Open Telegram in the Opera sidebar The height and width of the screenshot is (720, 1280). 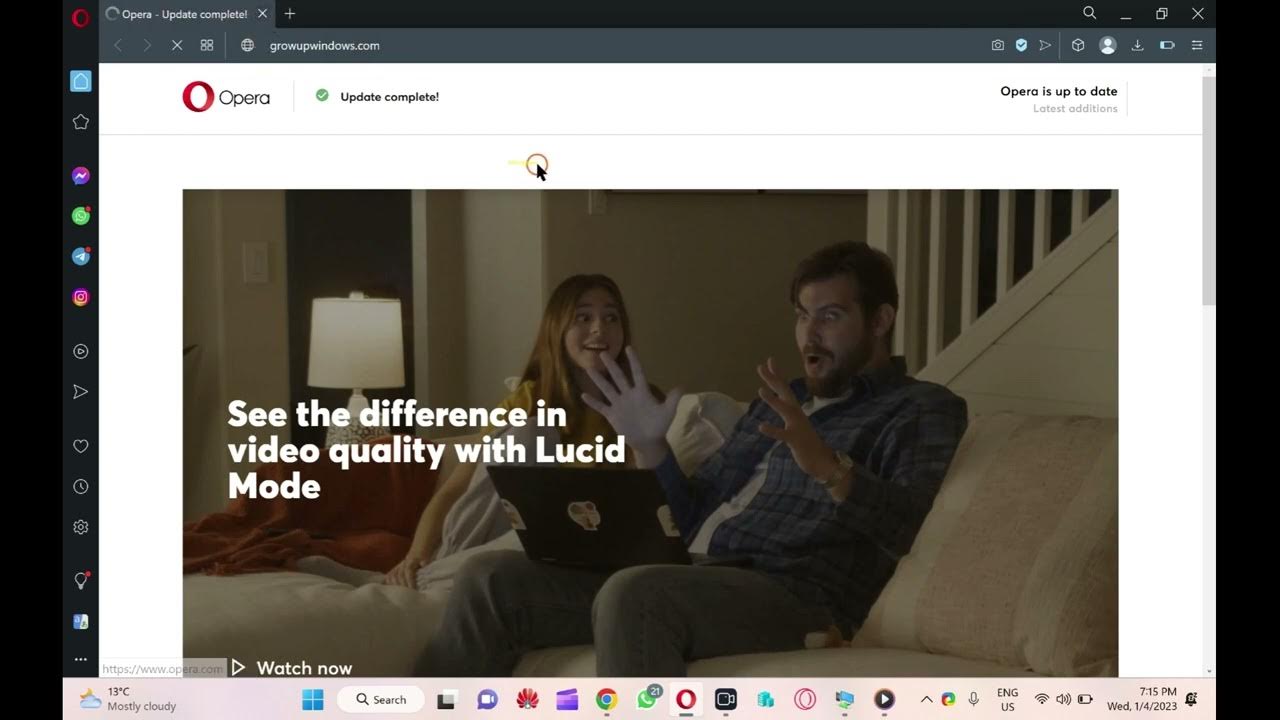pyautogui.click(x=81, y=256)
